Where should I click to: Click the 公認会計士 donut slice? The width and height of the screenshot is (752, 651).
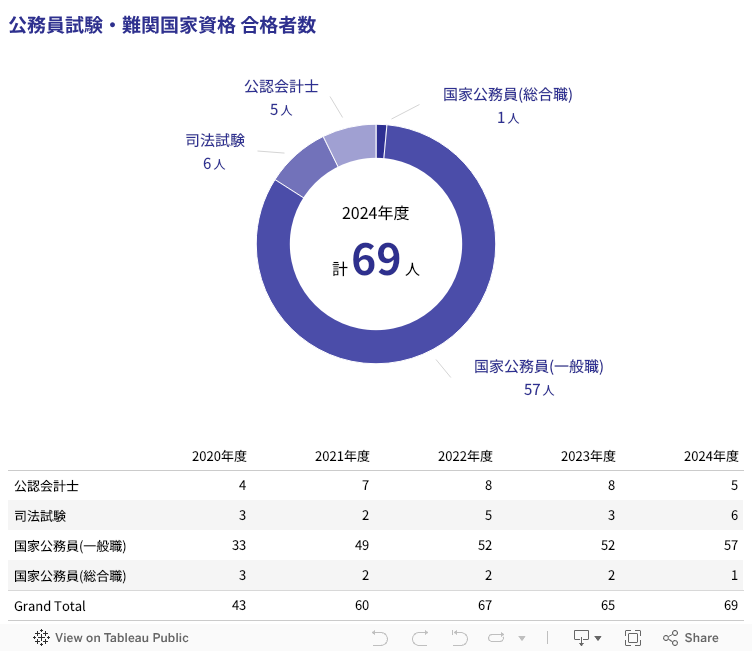click(349, 145)
